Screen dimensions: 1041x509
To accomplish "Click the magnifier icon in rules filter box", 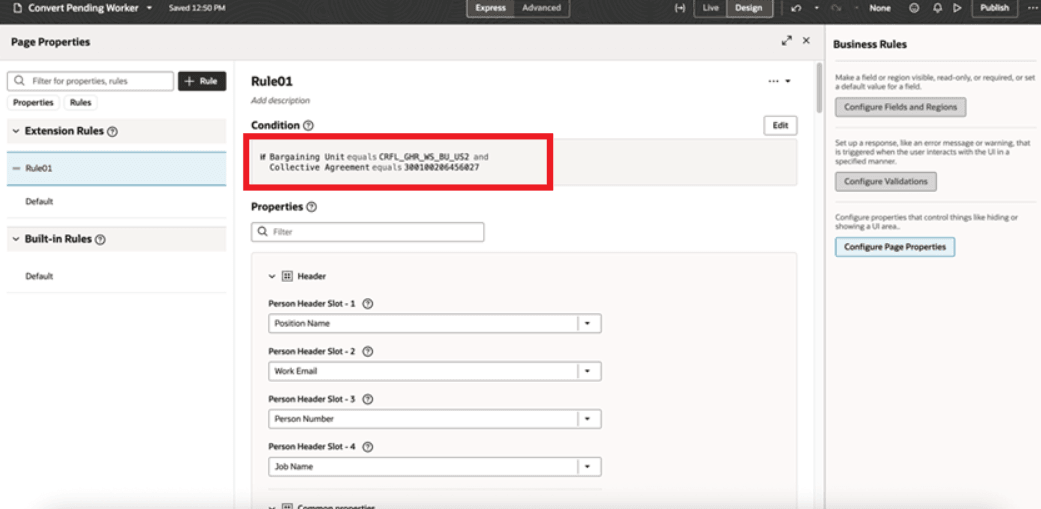I will click(x=20, y=81).
